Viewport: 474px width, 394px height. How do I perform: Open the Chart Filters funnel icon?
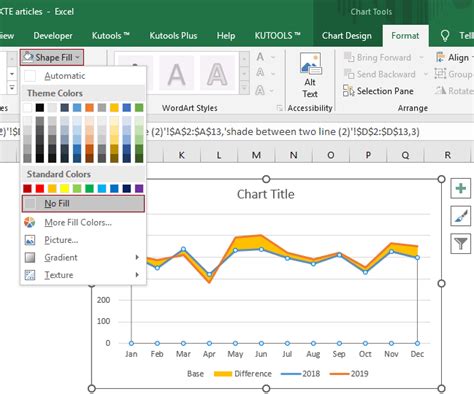coord(461,243)
